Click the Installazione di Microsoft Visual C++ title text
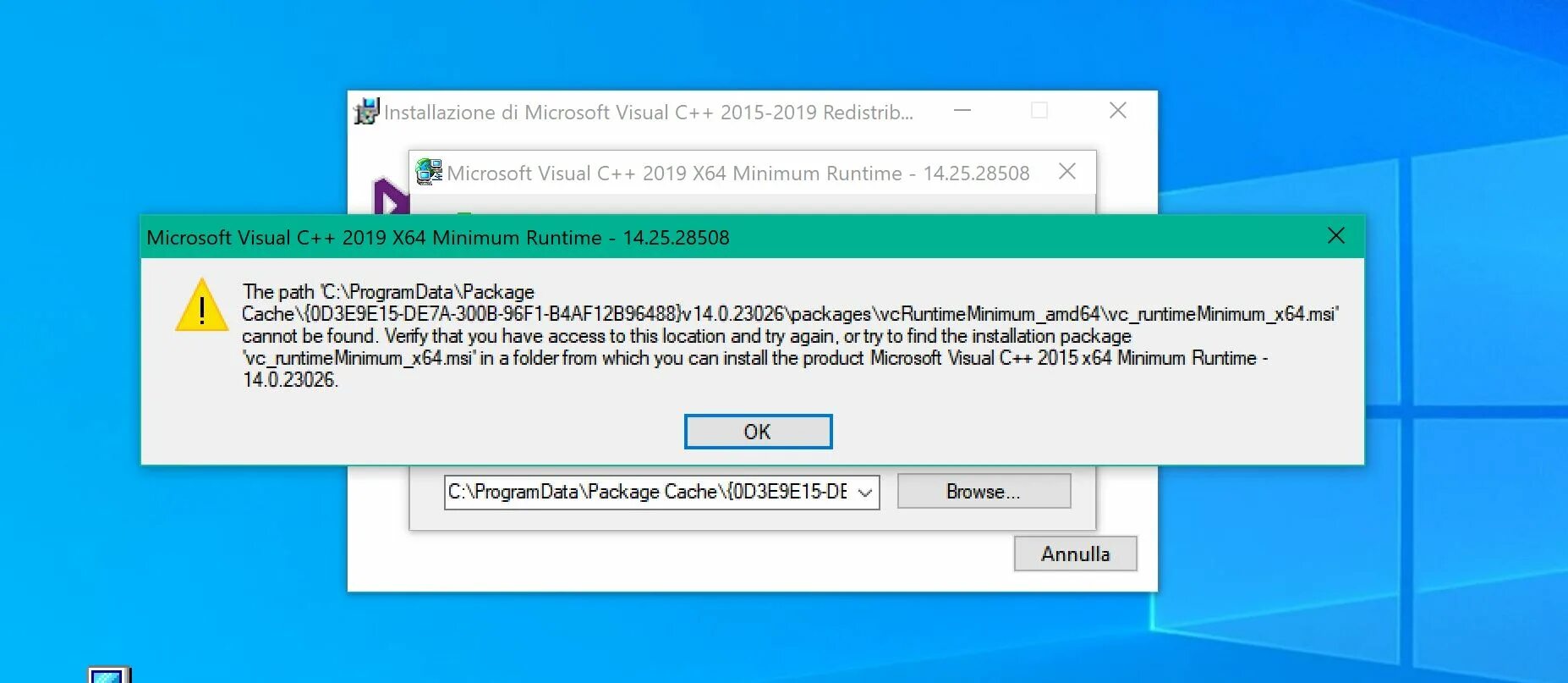 click(x=649, y=113)
